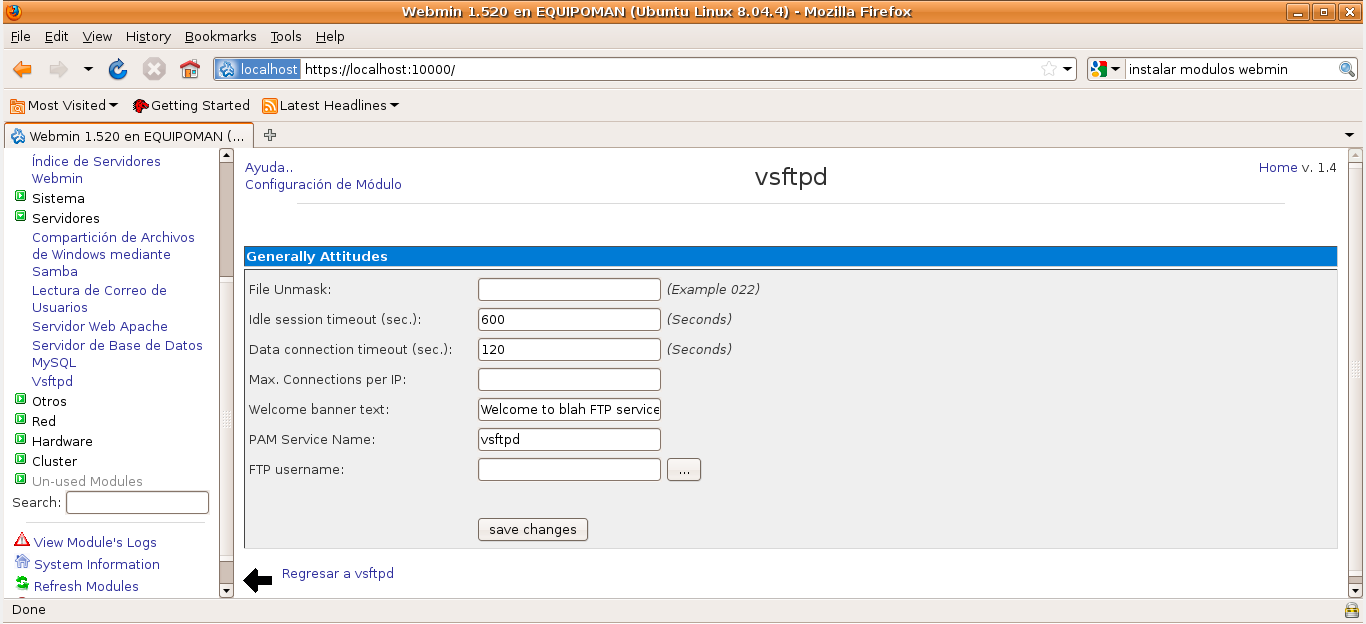The height and width of the screenshot is (624, 1366).
Task: Click the Firefox home icon
Action: point(189,69)
